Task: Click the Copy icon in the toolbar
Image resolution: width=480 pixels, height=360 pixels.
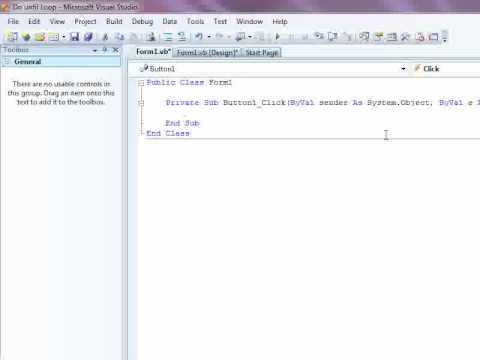Action: (x=119, y=37)
